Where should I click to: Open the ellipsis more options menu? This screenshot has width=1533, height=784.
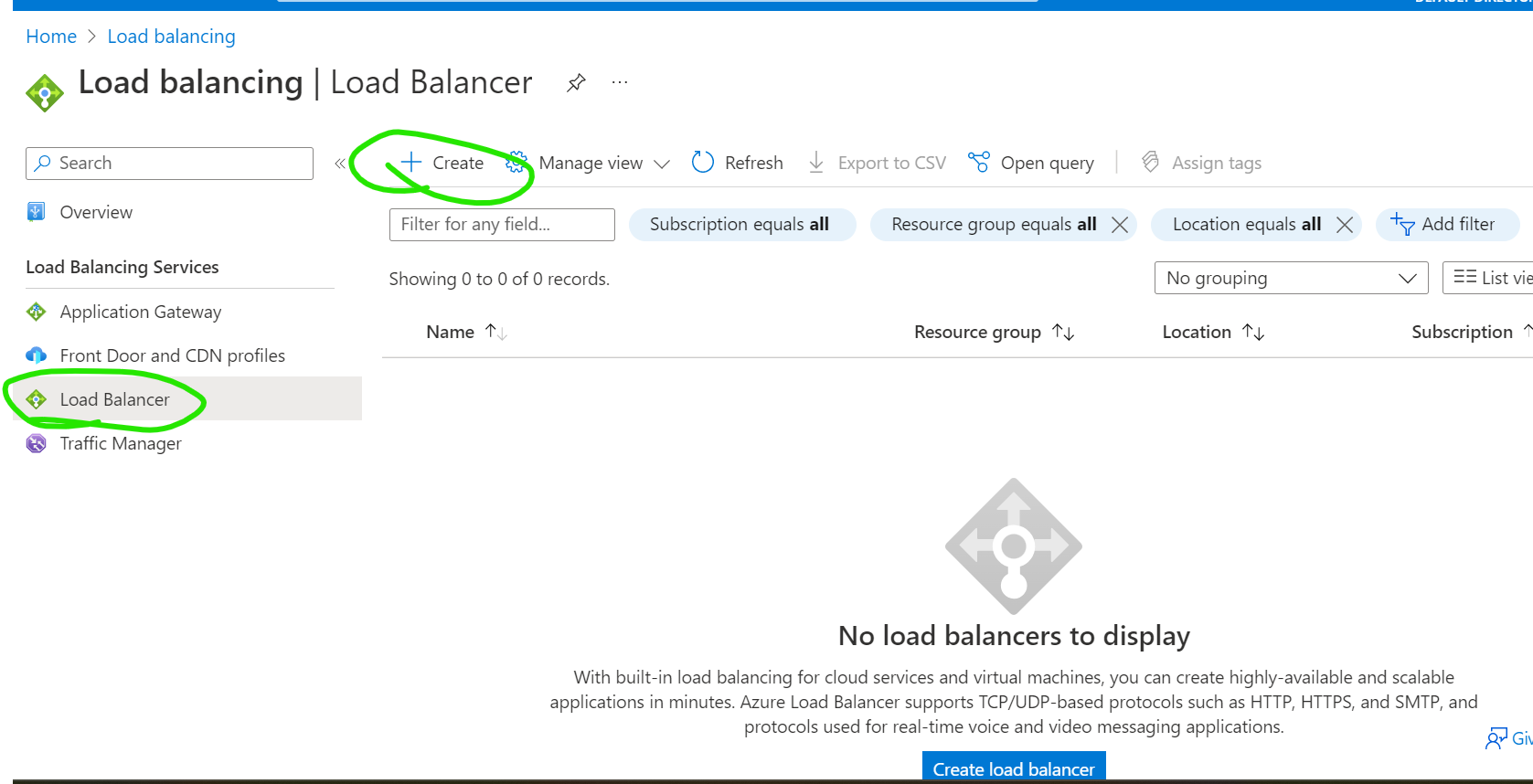pos(620,82)
